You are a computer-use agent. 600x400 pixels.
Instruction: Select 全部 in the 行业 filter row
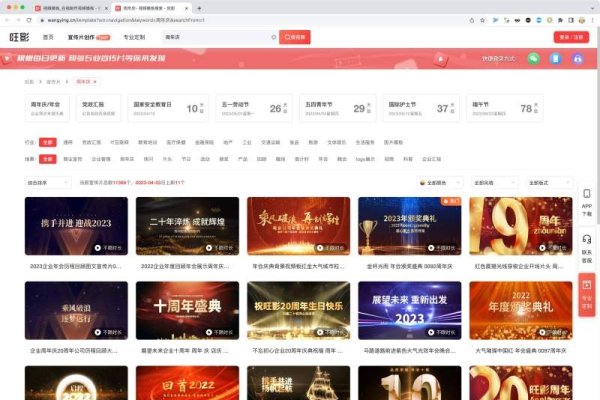[48, 142]
